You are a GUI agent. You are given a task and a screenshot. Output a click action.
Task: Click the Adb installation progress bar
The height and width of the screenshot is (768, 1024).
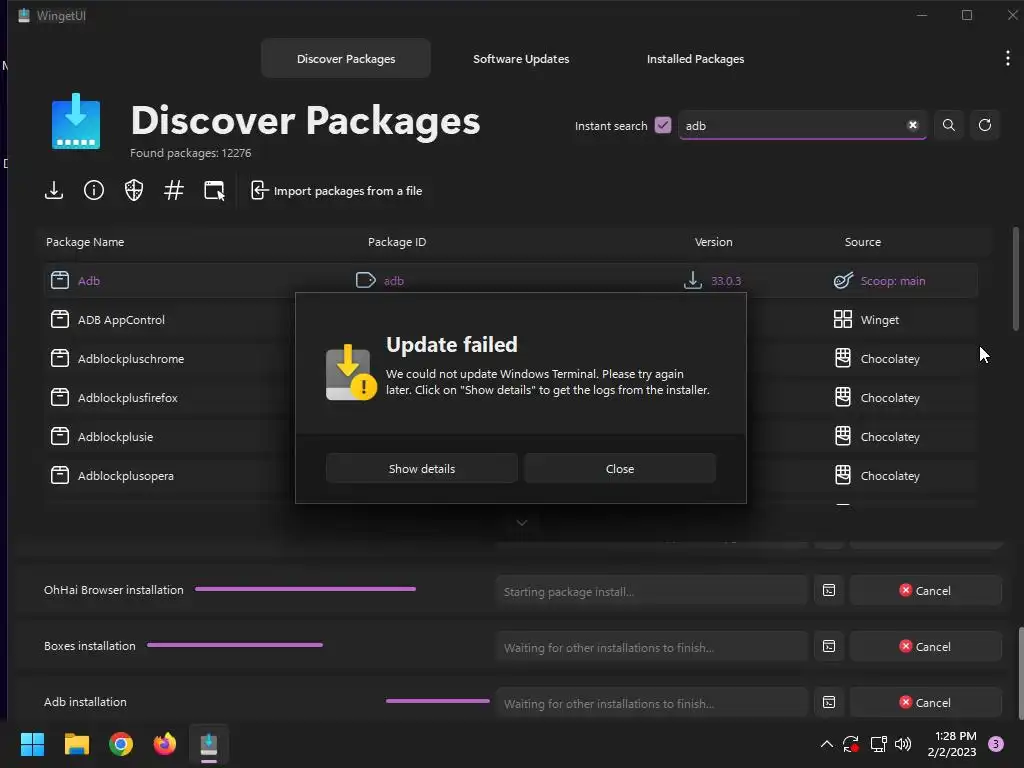[x=438, y=701]
